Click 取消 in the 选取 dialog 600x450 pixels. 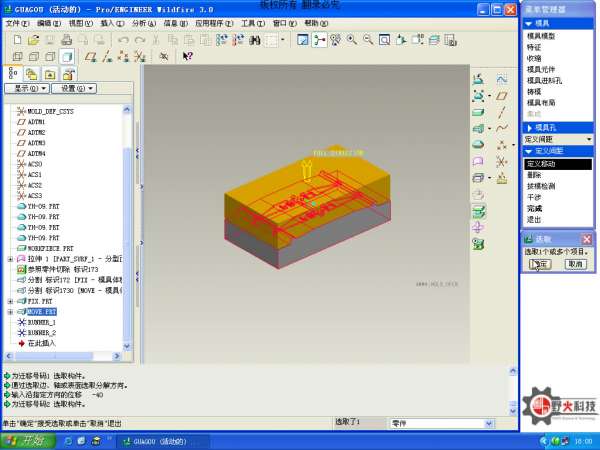[576, 264]
